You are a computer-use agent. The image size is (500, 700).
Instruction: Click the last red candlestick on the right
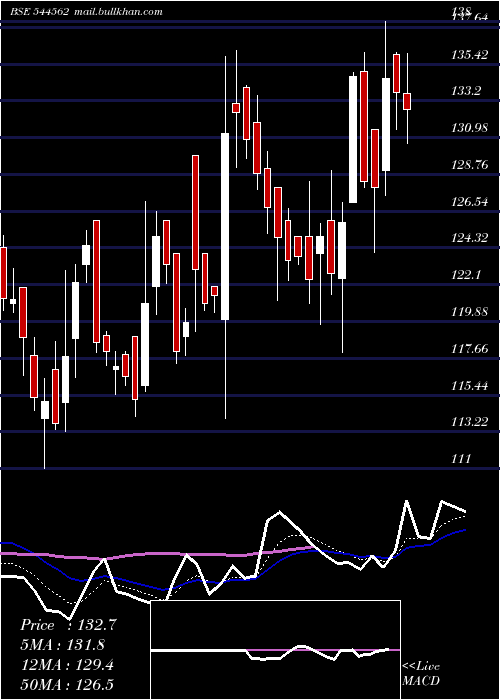coord(407,101)
